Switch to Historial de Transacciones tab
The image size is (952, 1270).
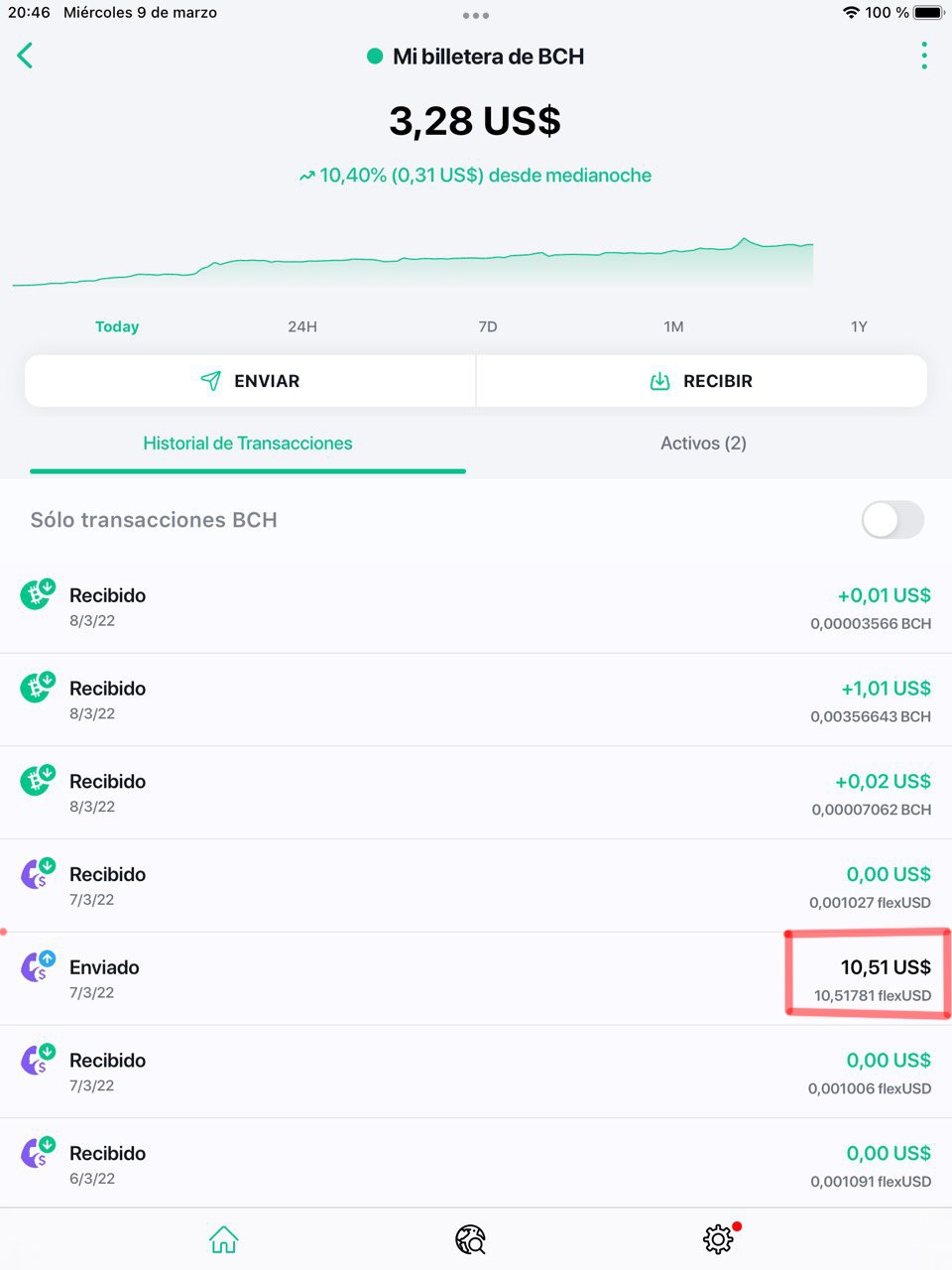click(248, 444)
